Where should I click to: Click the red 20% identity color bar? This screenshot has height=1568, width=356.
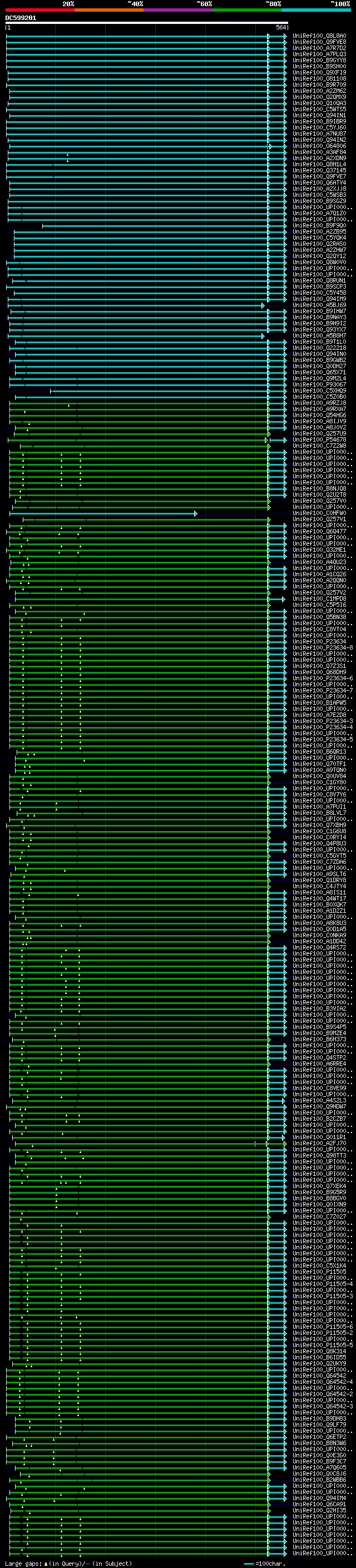tap(39, 10)
